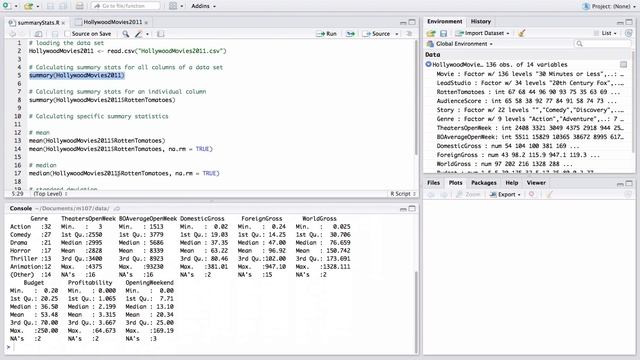640x360 pixels.
Task: Click the document outline icon in editor toolbar
Action: tap(409, 34)
